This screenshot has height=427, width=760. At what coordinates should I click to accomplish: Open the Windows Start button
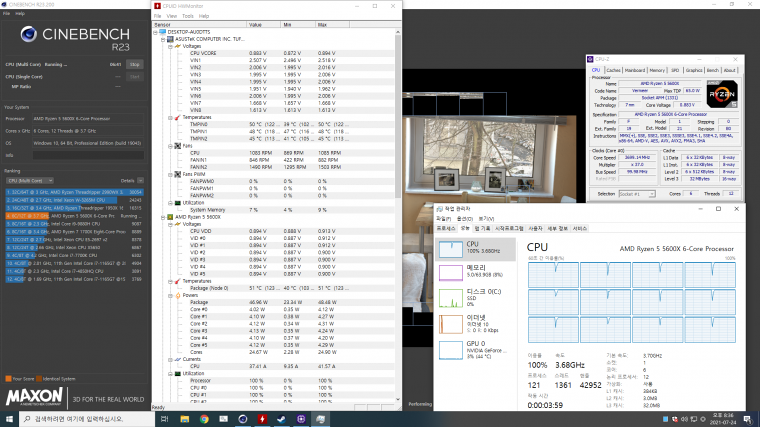[9, 419]
